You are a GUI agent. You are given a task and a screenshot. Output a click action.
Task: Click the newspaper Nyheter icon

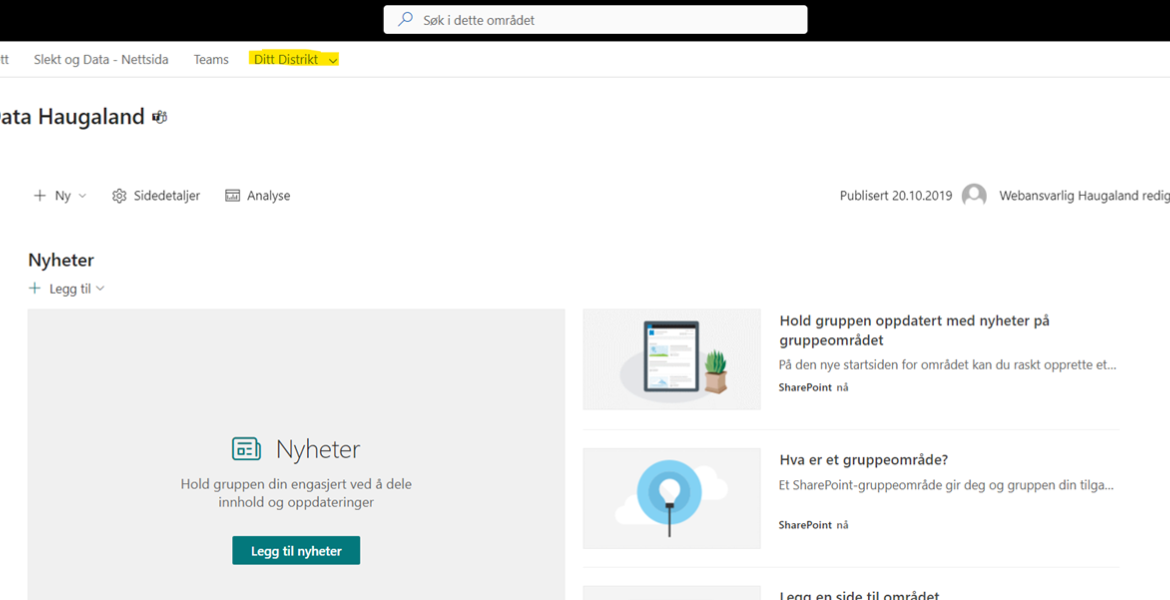click(246, 449)
